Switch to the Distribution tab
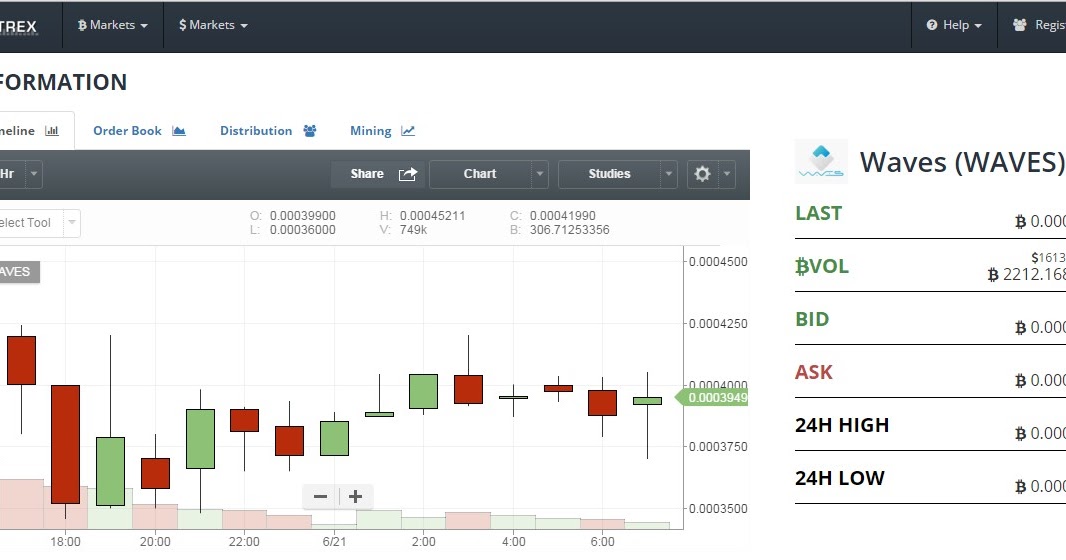 [x=268, y=130]
